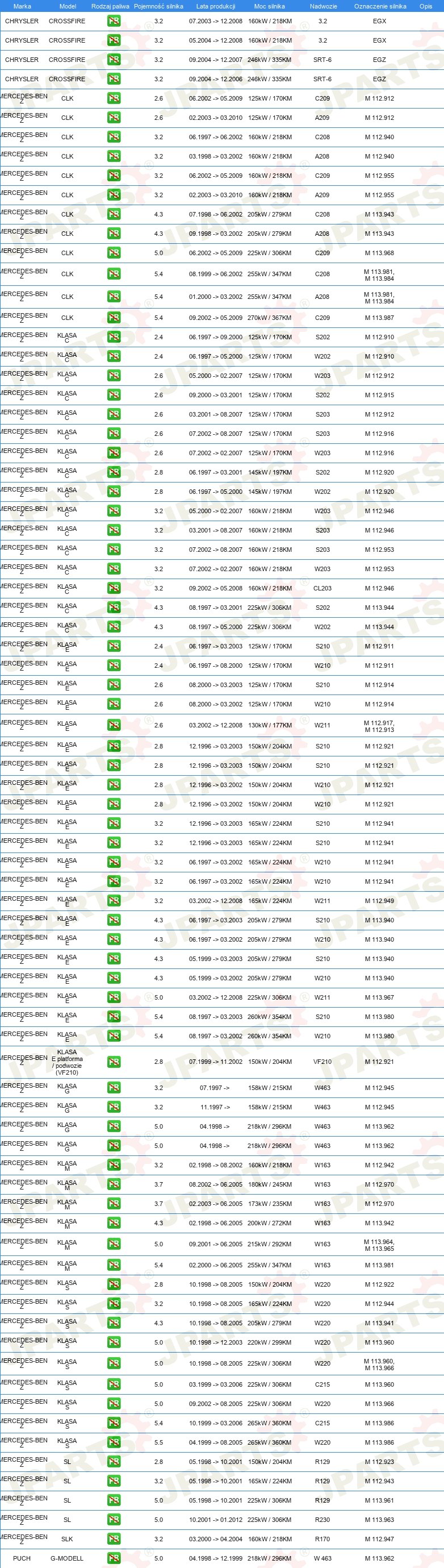The image size is (444, 1568).
Task: Click the 'M 113.961' engine code
Action: 379,1500
